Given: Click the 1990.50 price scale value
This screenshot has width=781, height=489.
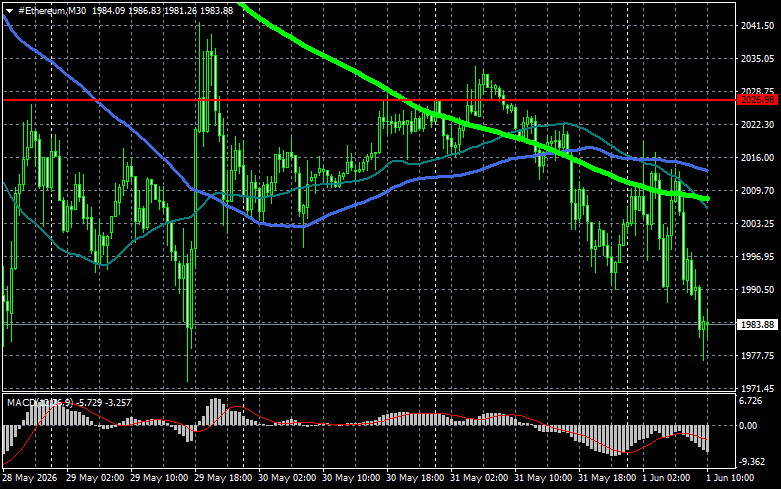Looking at the screenshot, I should click(758, 289).
